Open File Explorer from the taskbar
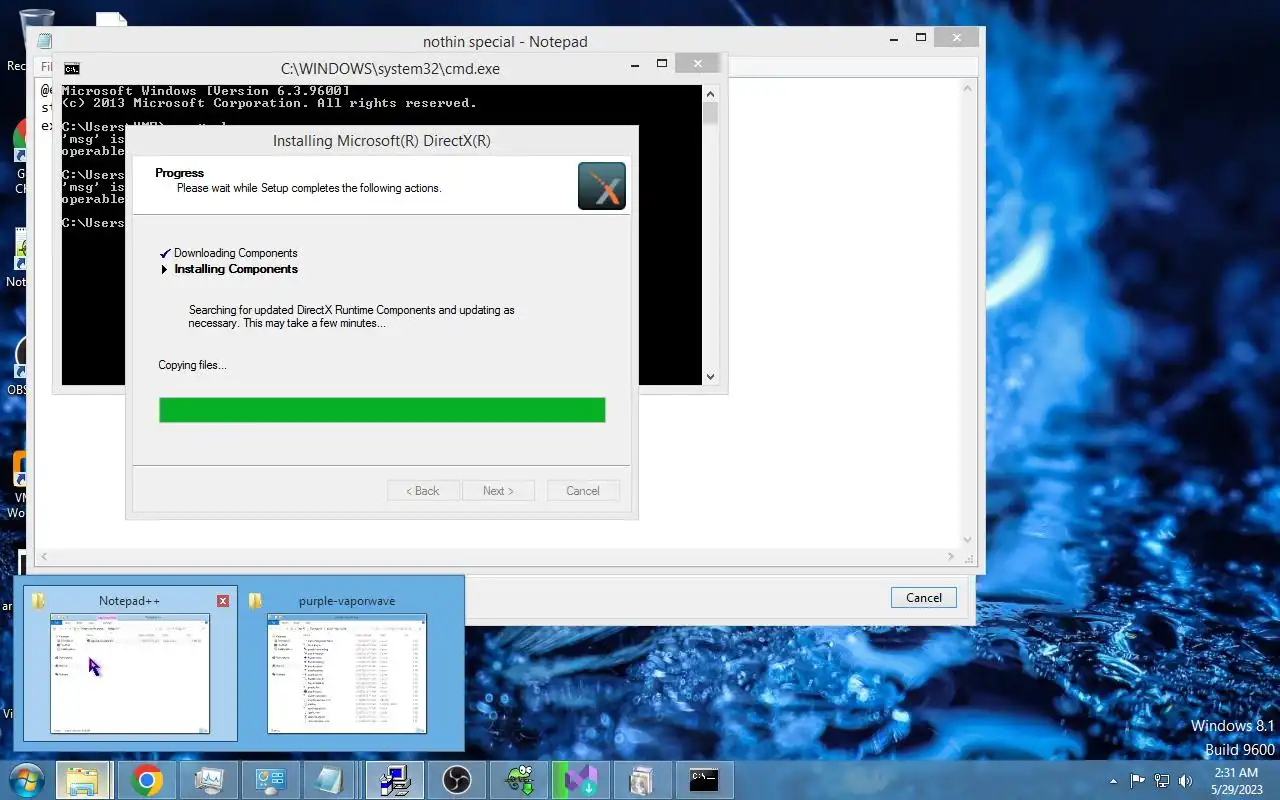 [x=82, y=780]
